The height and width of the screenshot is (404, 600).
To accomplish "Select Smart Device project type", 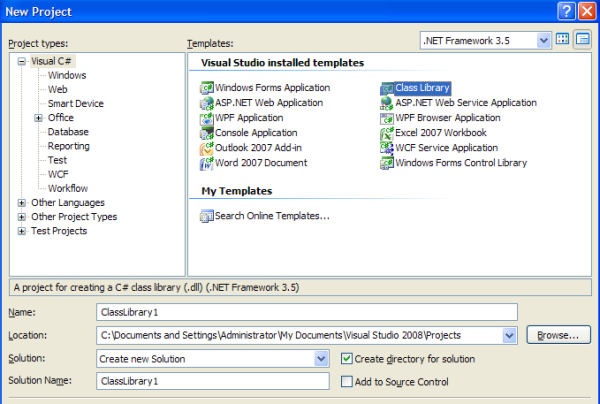I will point(75,104).
